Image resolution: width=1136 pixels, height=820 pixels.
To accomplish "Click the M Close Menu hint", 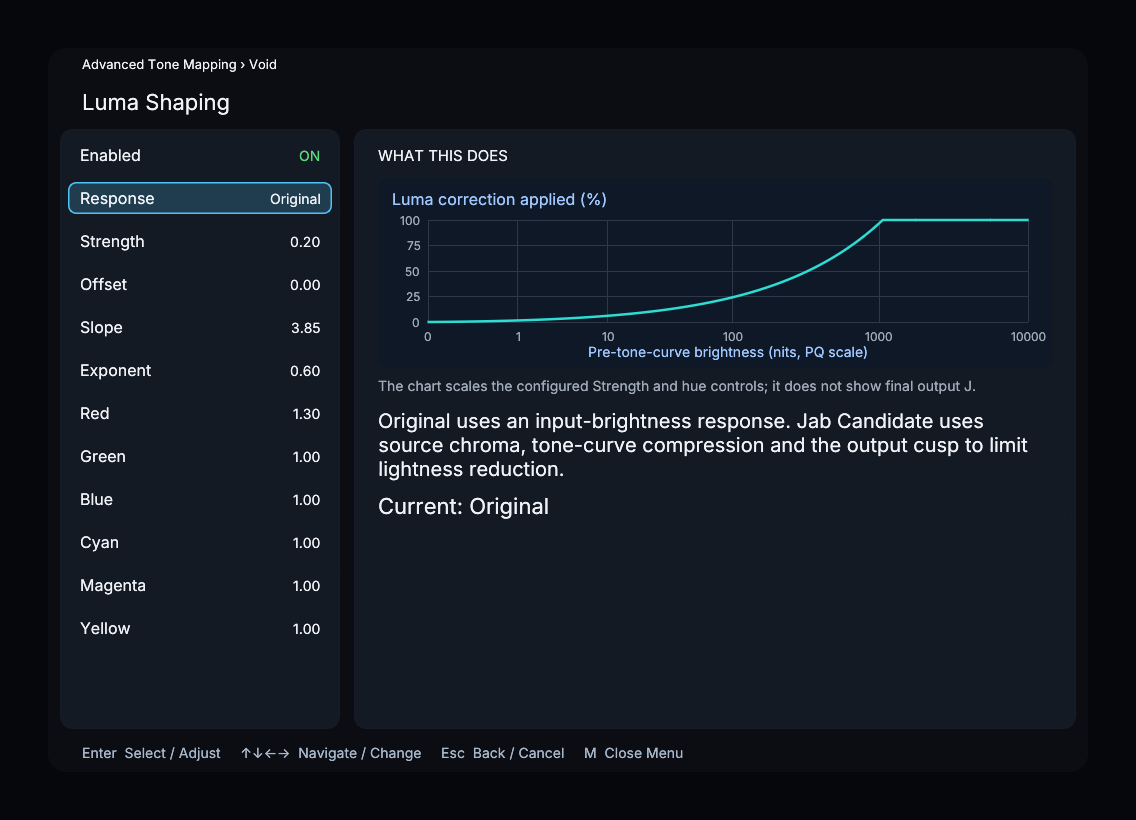I will point(633,753).
